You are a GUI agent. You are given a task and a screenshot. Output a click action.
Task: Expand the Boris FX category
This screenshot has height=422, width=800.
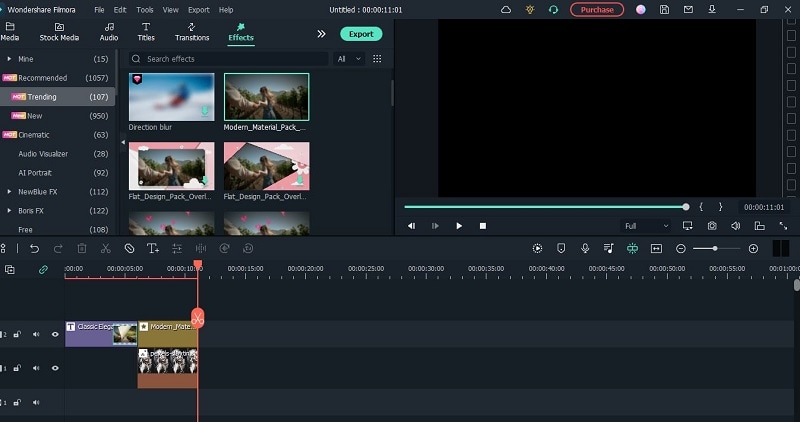9,210
